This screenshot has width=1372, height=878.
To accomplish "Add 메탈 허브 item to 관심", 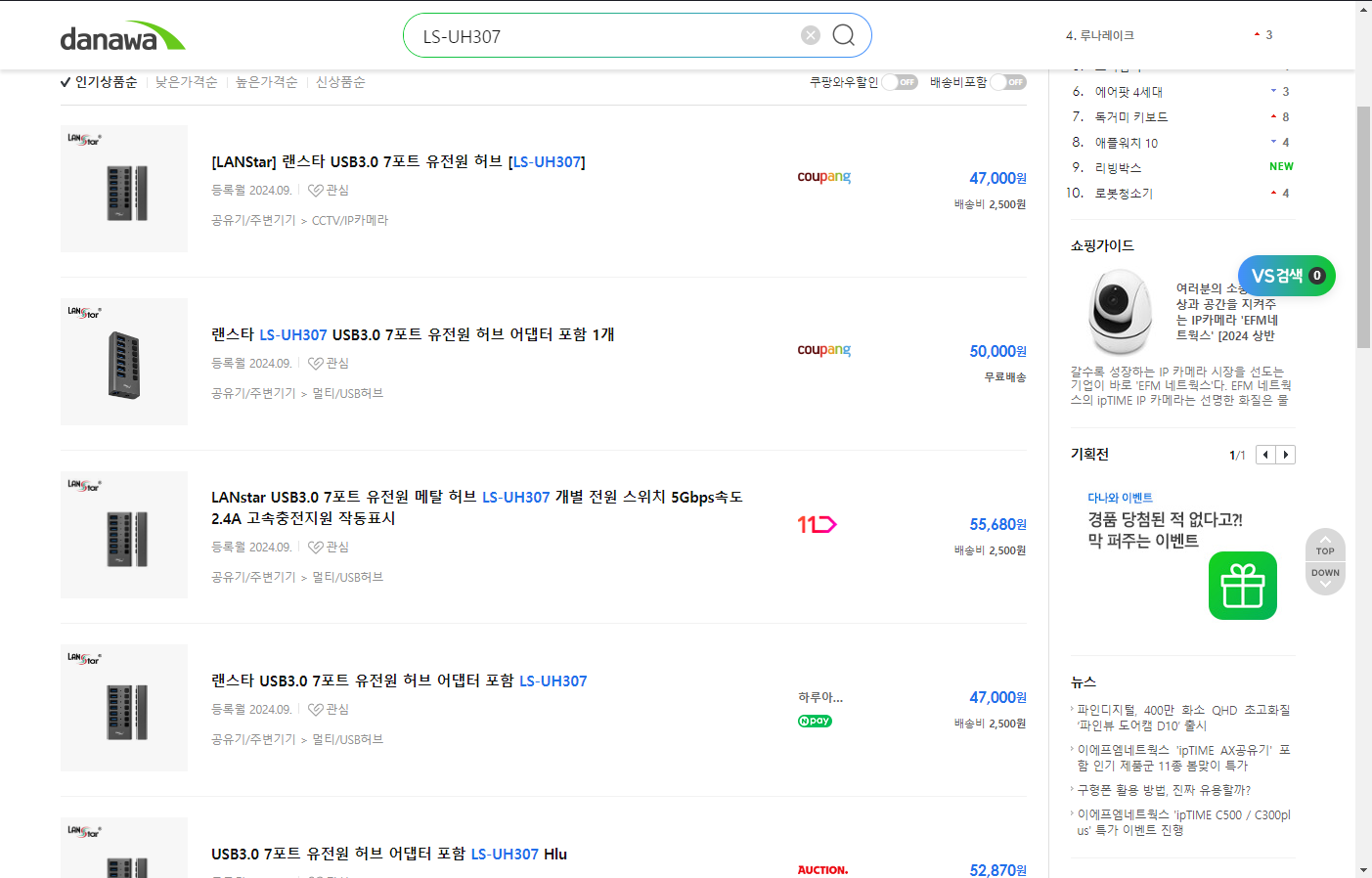I will [329, 547].
